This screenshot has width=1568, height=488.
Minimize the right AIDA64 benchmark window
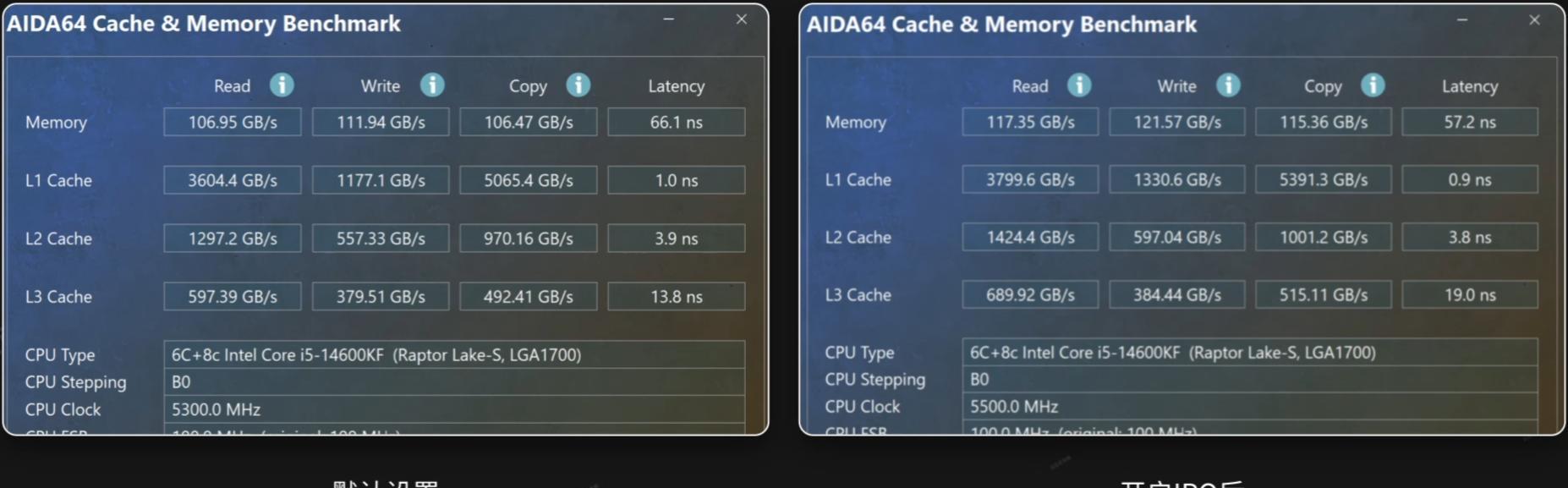coord(1462,19)
